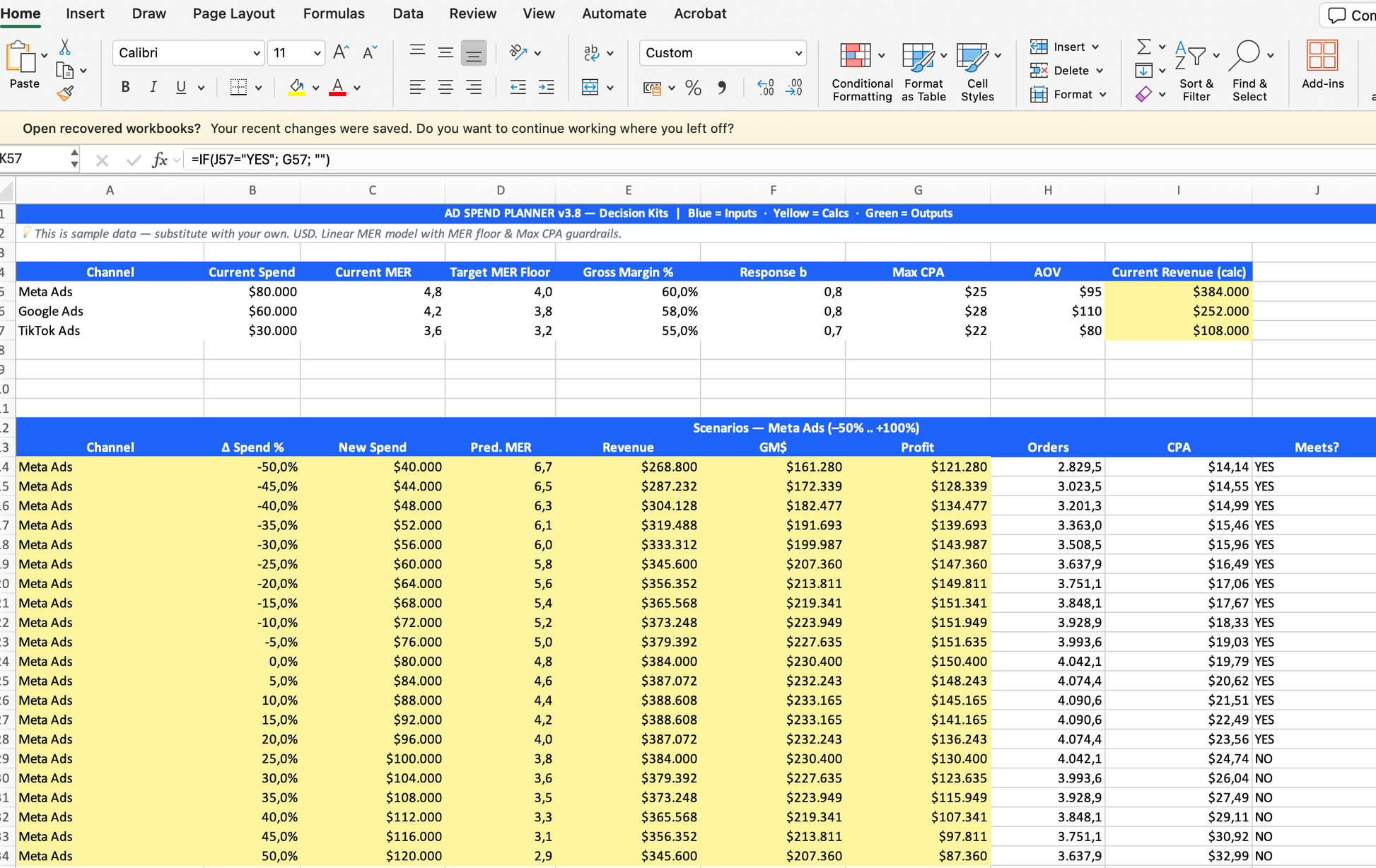Click the Increase Indent icon
The height and width of the screenshot is (868, 1376).
point(546,88)
